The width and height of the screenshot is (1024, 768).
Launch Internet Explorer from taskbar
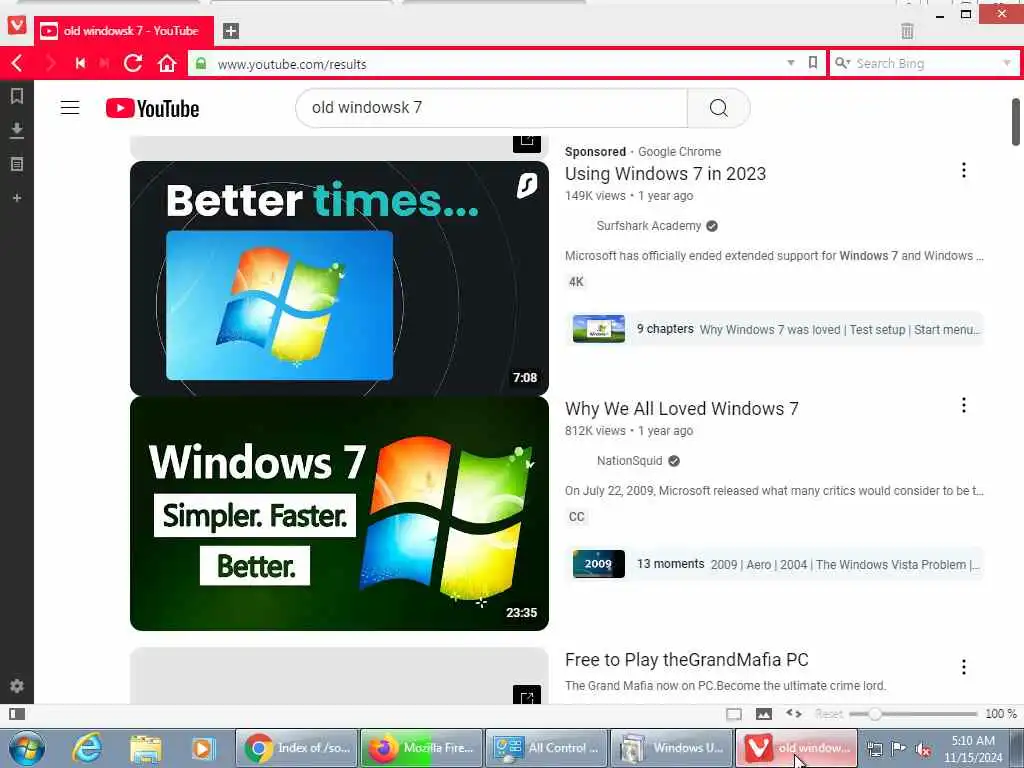[x=87, y=748]
